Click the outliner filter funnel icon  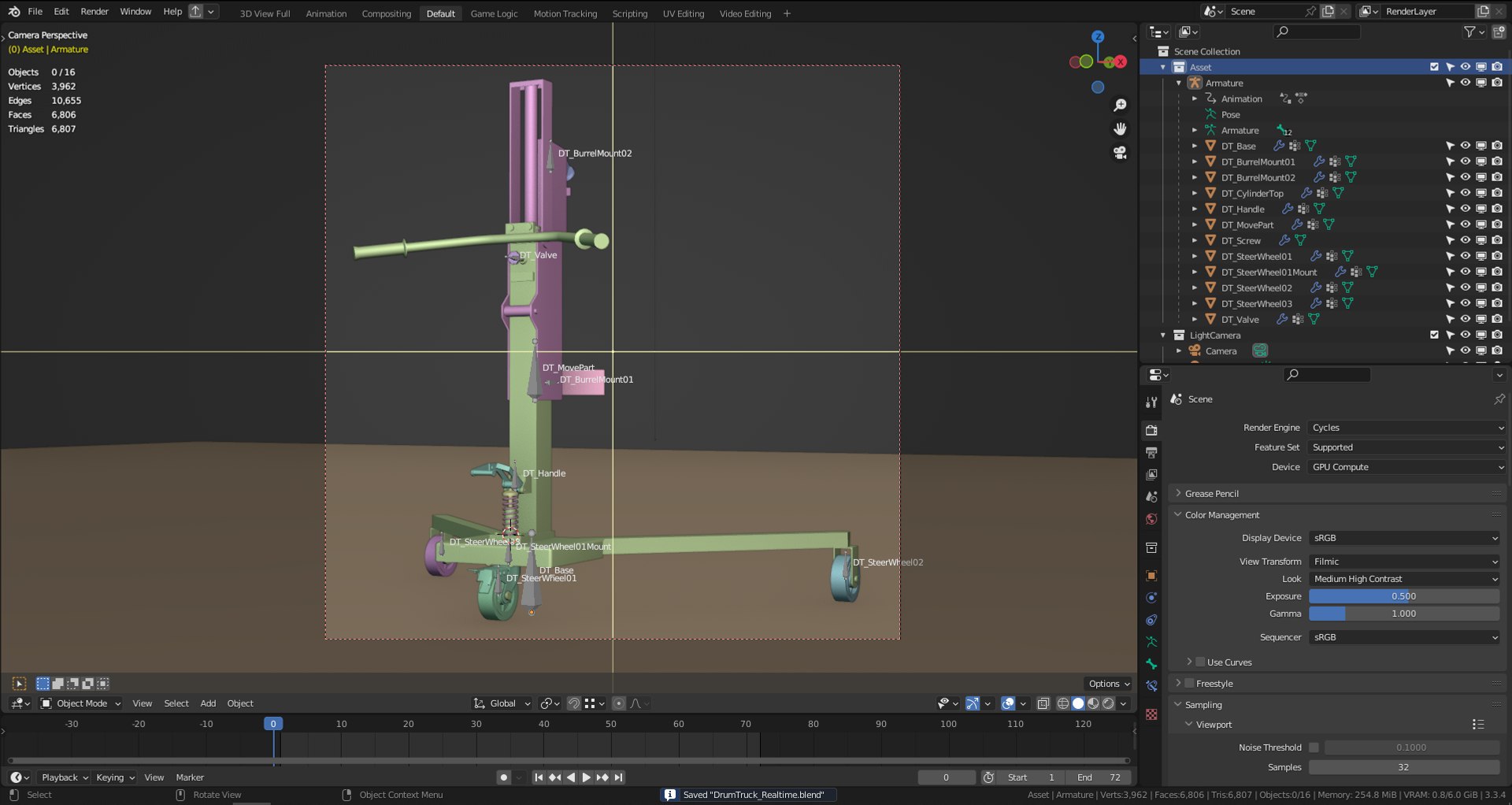click(1469, 32)
